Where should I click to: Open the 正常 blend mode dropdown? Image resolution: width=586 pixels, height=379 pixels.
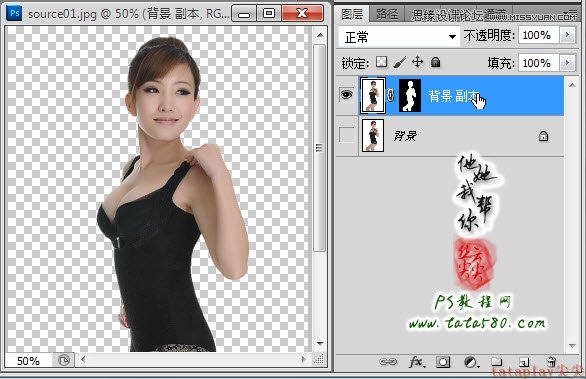[399, 37]
